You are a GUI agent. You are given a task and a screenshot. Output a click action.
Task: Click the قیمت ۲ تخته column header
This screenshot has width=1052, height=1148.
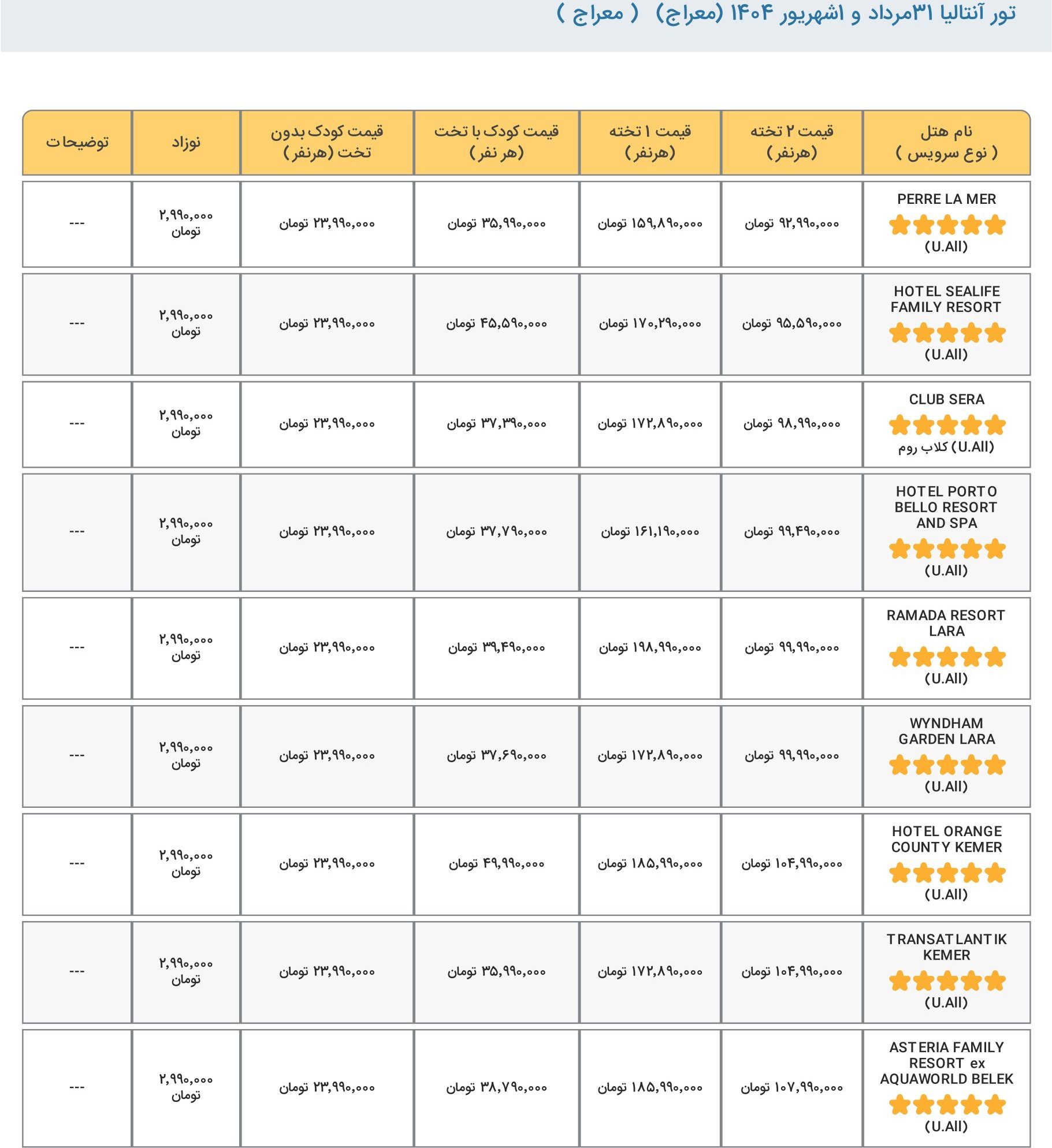click(x=791, y=142)
